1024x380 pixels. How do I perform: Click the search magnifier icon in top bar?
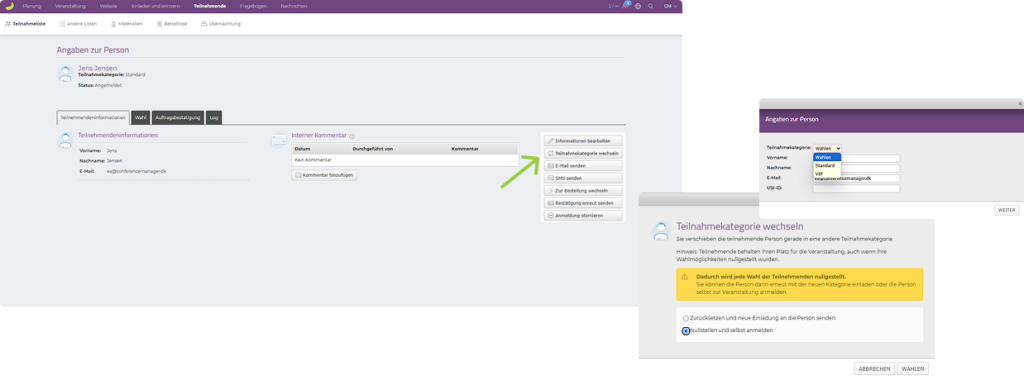point(650,6)
